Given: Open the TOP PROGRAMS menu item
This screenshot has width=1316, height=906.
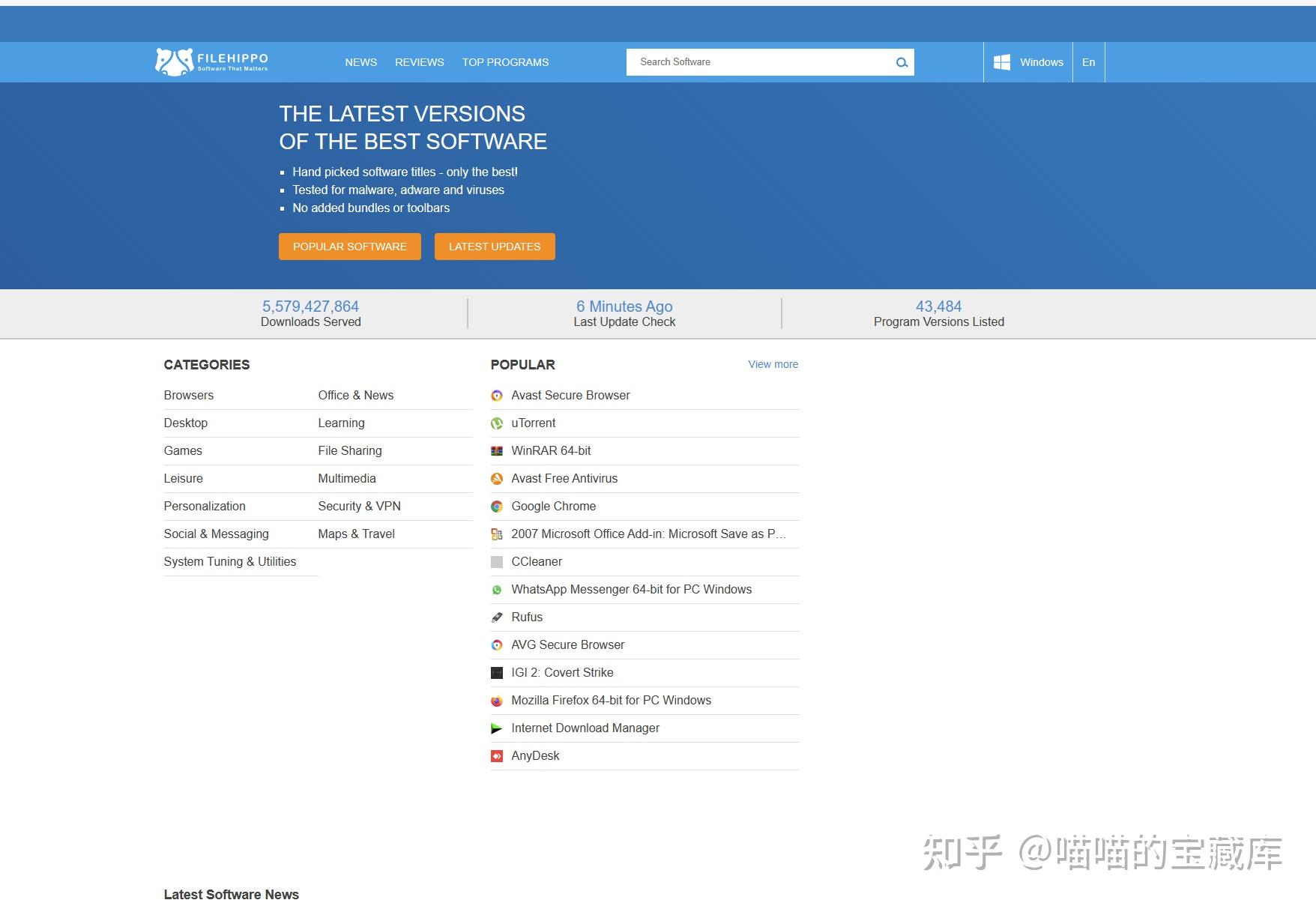Looking at the screenshot, I should [x=505, y=62].
